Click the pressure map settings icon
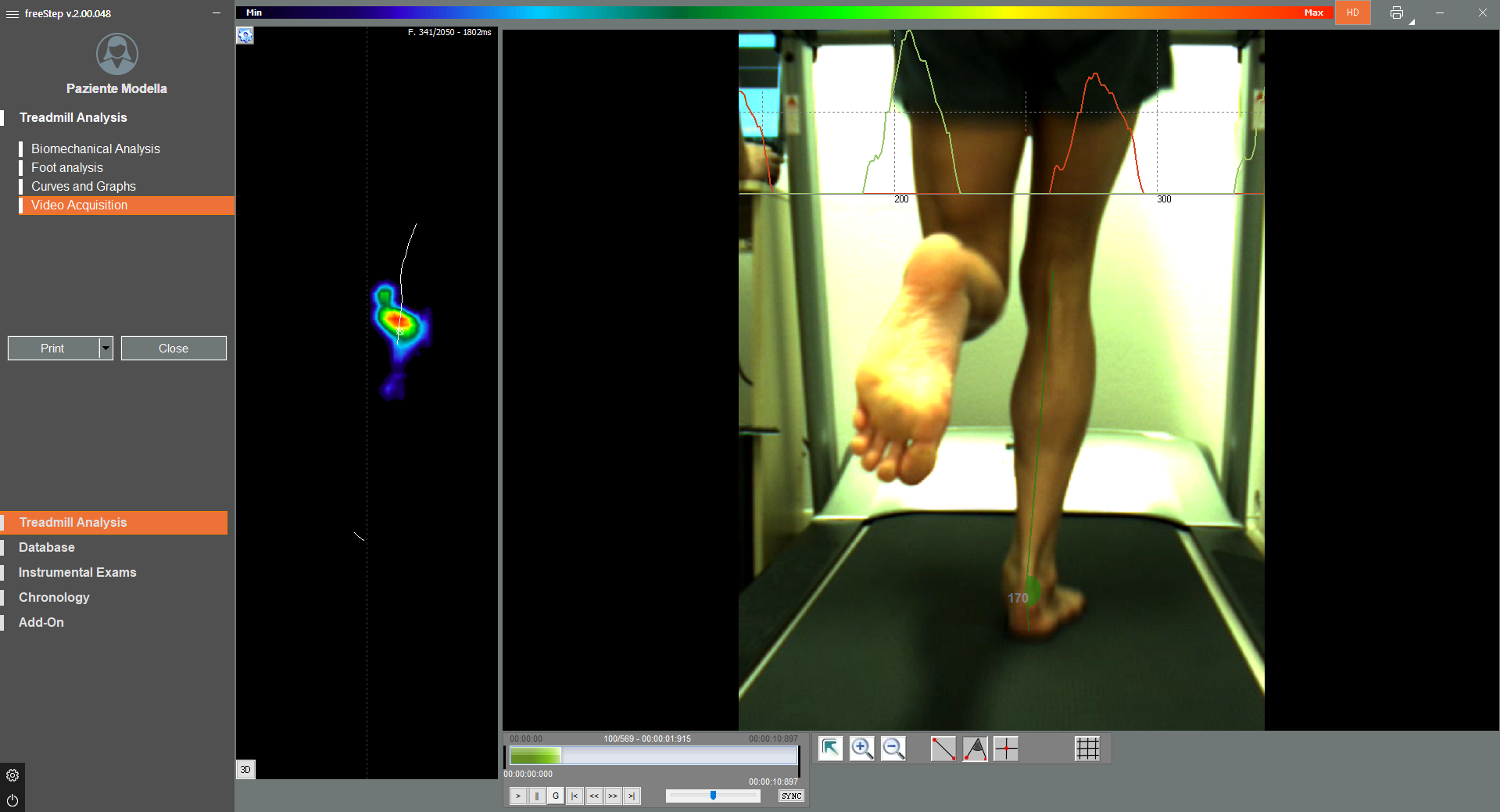This screenshot has height=812, width=1500. [245, 36]
